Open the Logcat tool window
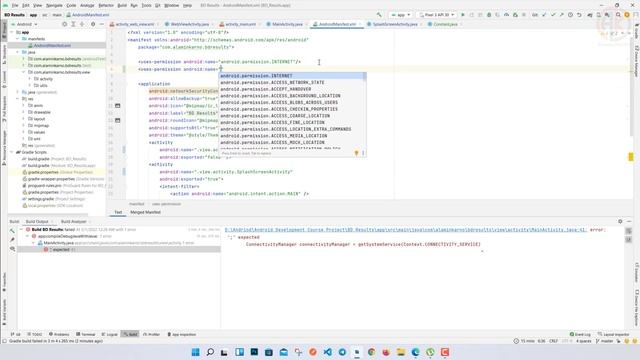The width and height of the screenshot is (640, 360). [x=109, y=334]
